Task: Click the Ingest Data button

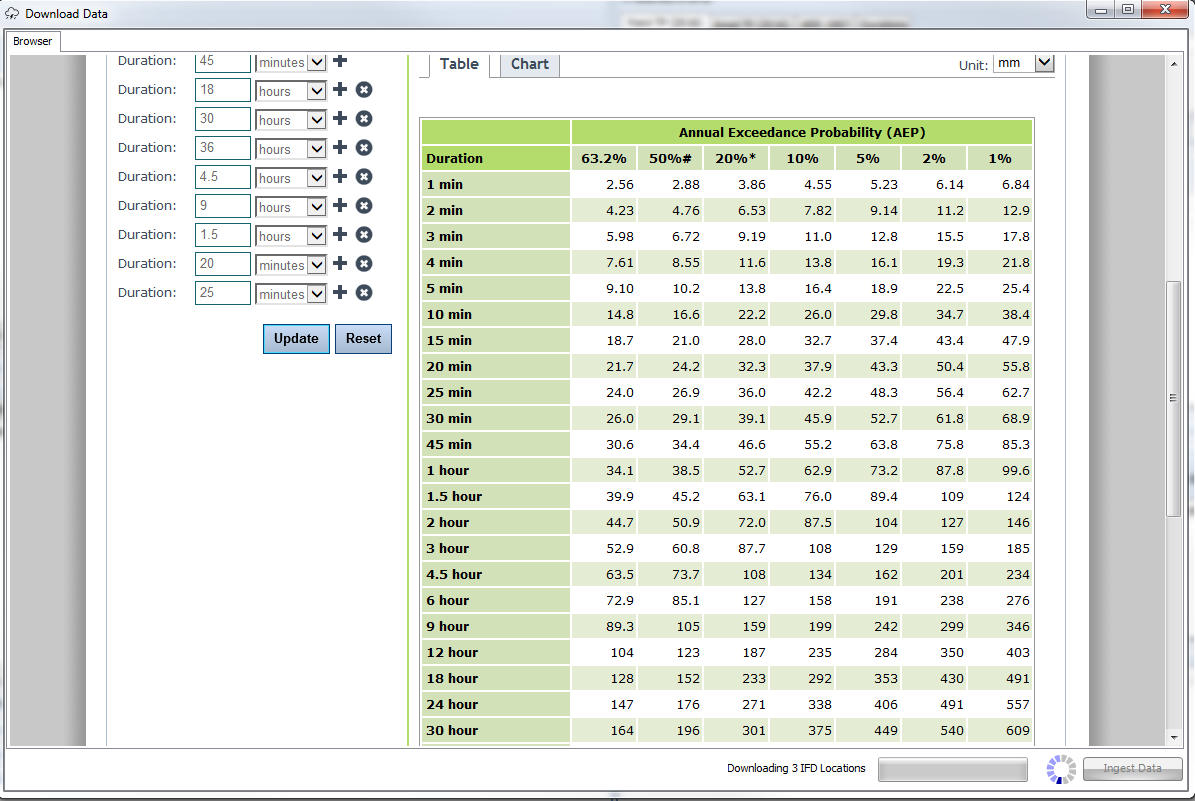Action: [x=1133, y=768]
